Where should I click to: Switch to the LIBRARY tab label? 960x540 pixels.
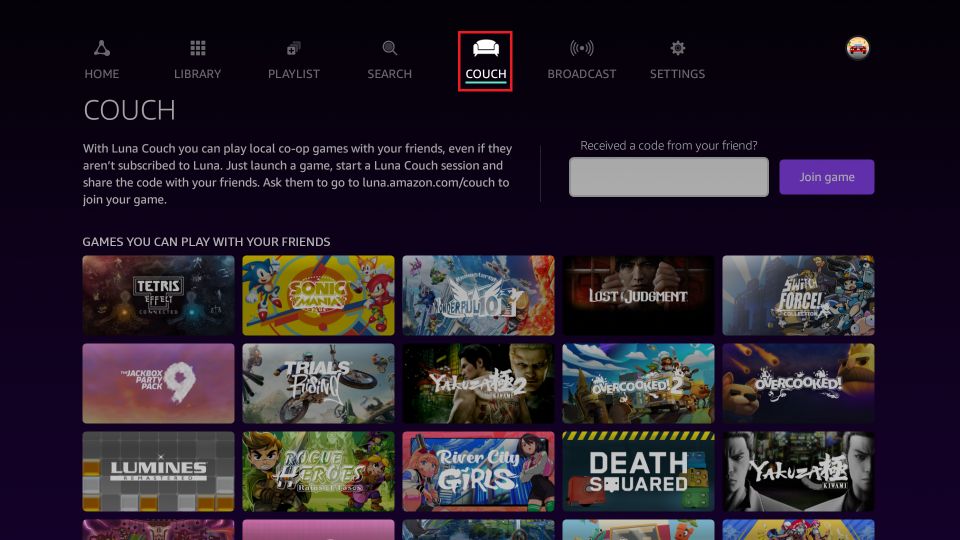pos(197,73)
